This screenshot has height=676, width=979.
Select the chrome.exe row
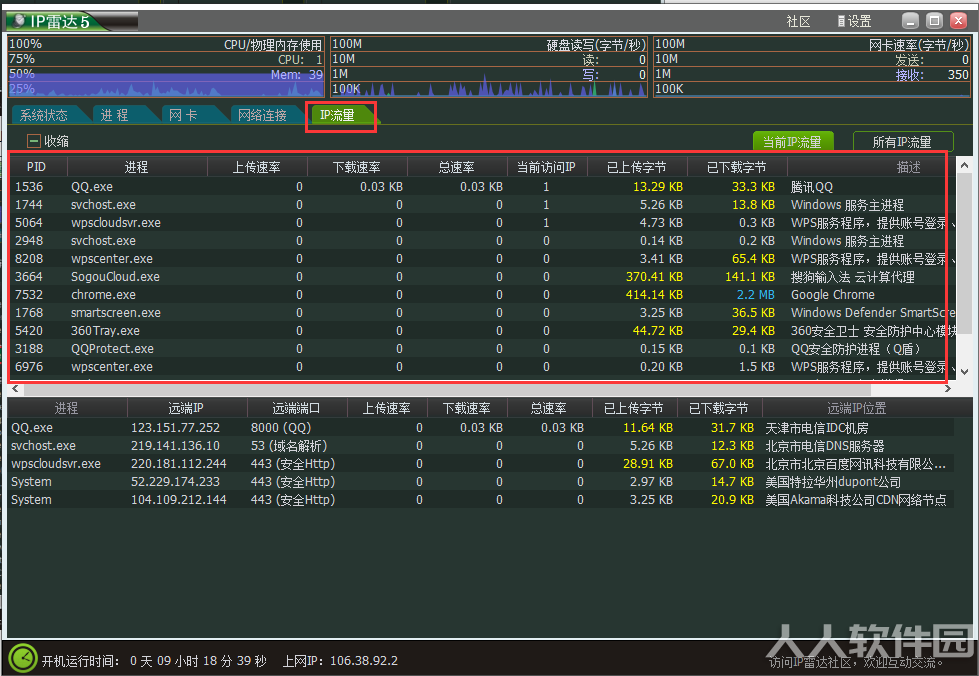pos(480,295)
